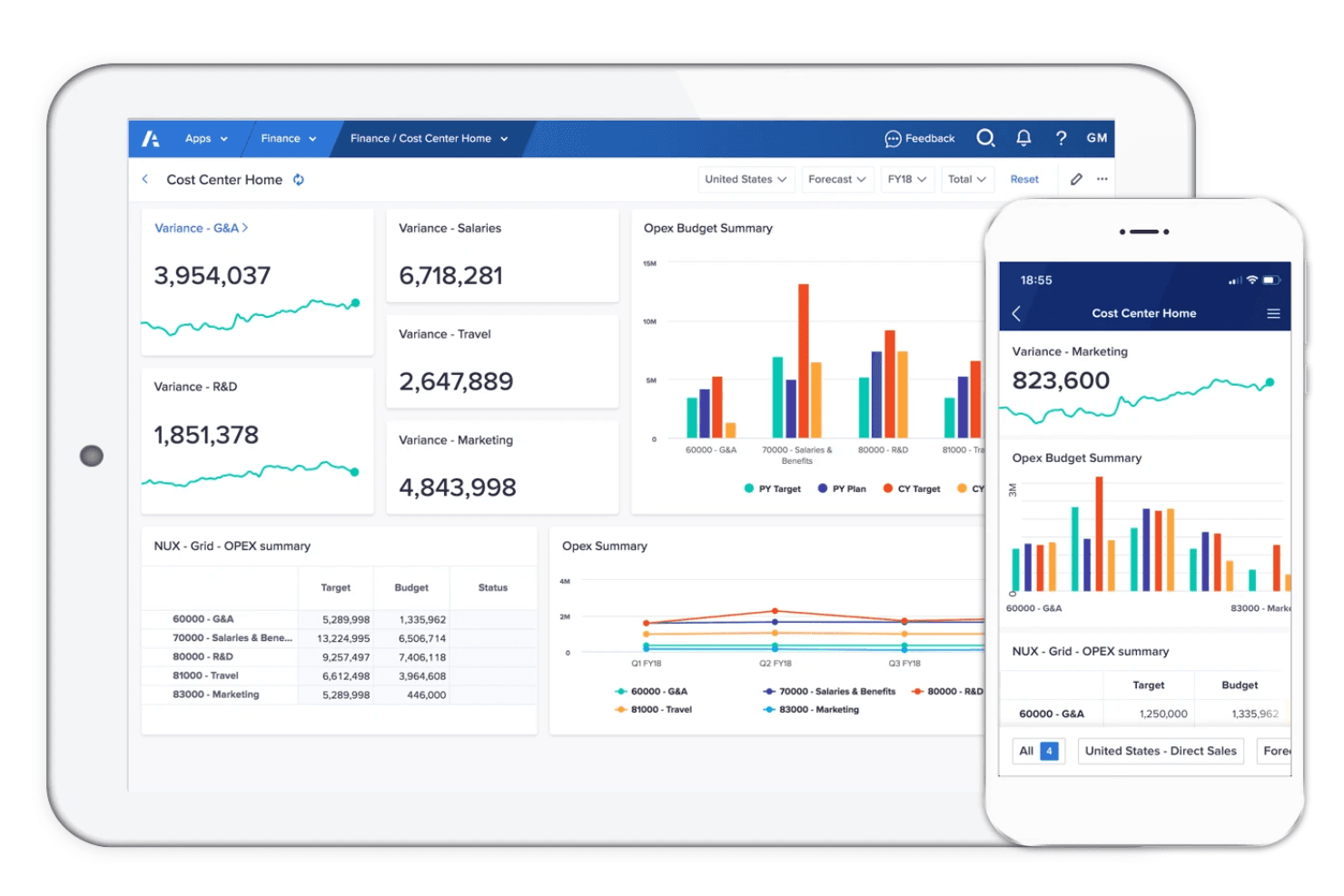
Task: Click the Target column header in the tablet grid
Action: click(336, 587)
